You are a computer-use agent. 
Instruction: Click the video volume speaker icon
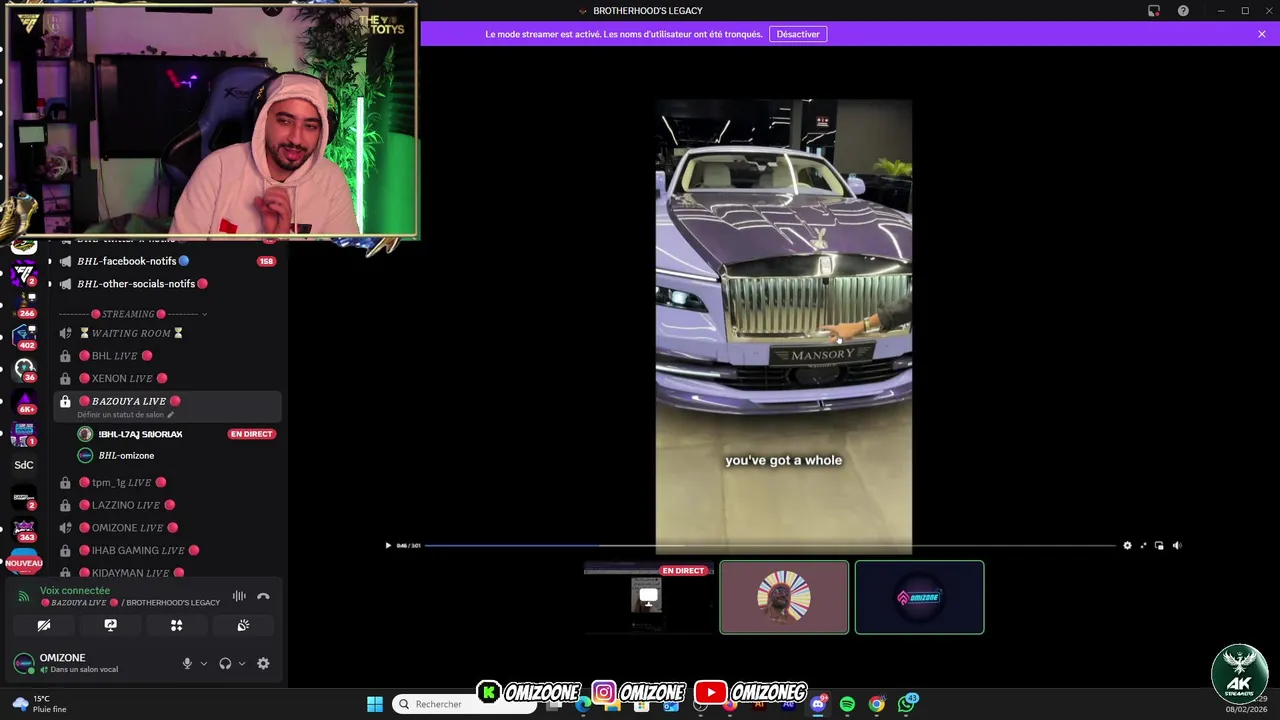pyautogui.click(x=1176, y=545)
